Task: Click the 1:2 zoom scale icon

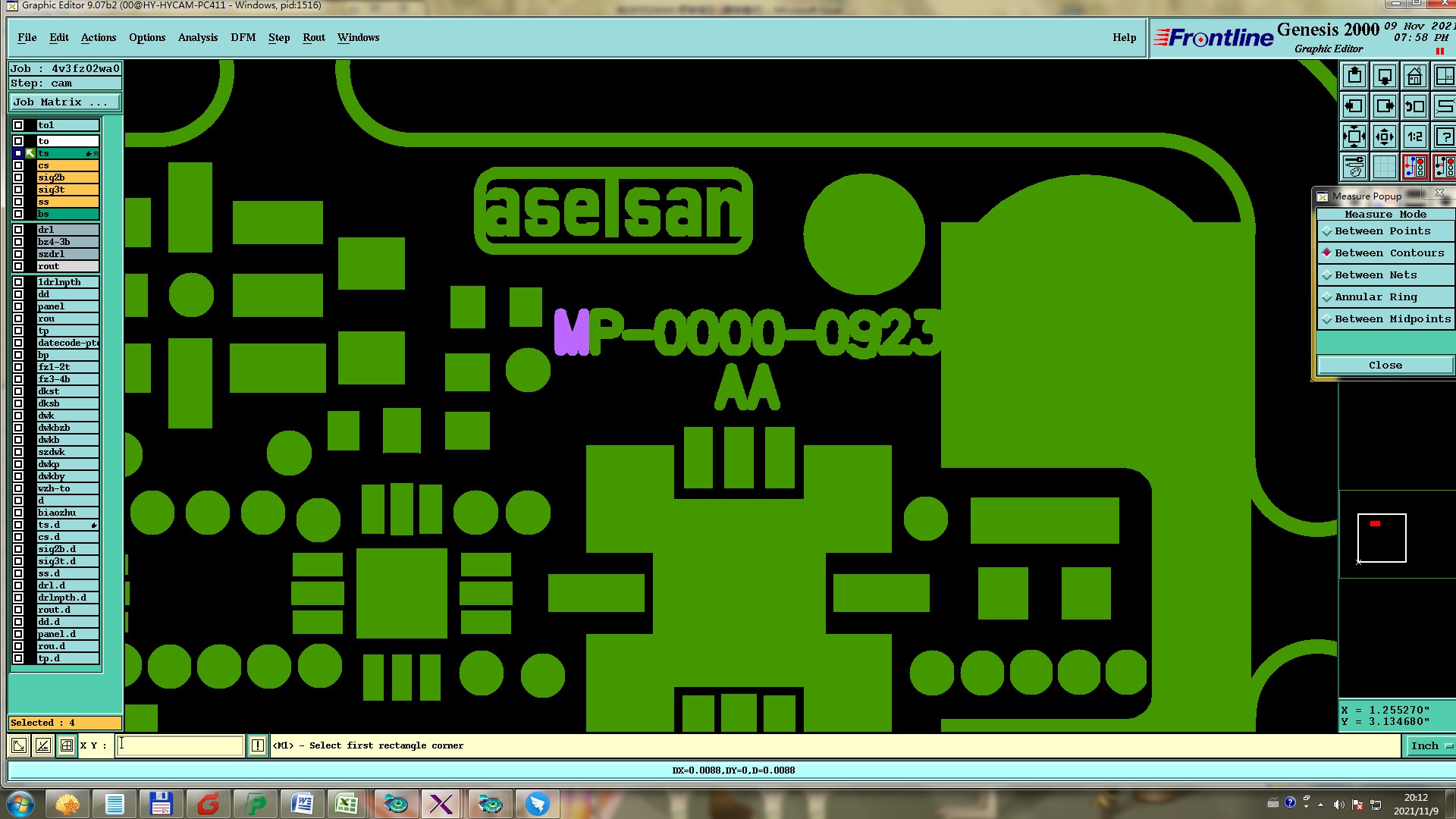Action: click(x=1415, y=136)
